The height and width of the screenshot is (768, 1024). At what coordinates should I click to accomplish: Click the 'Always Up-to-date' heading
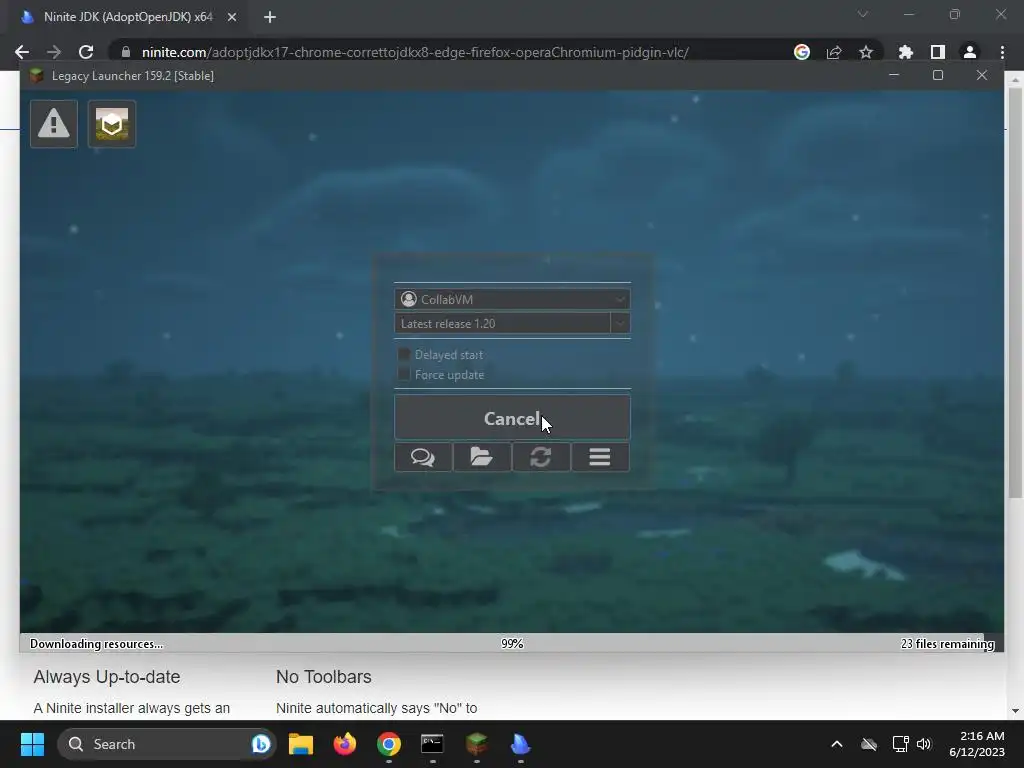coord(106,677)
